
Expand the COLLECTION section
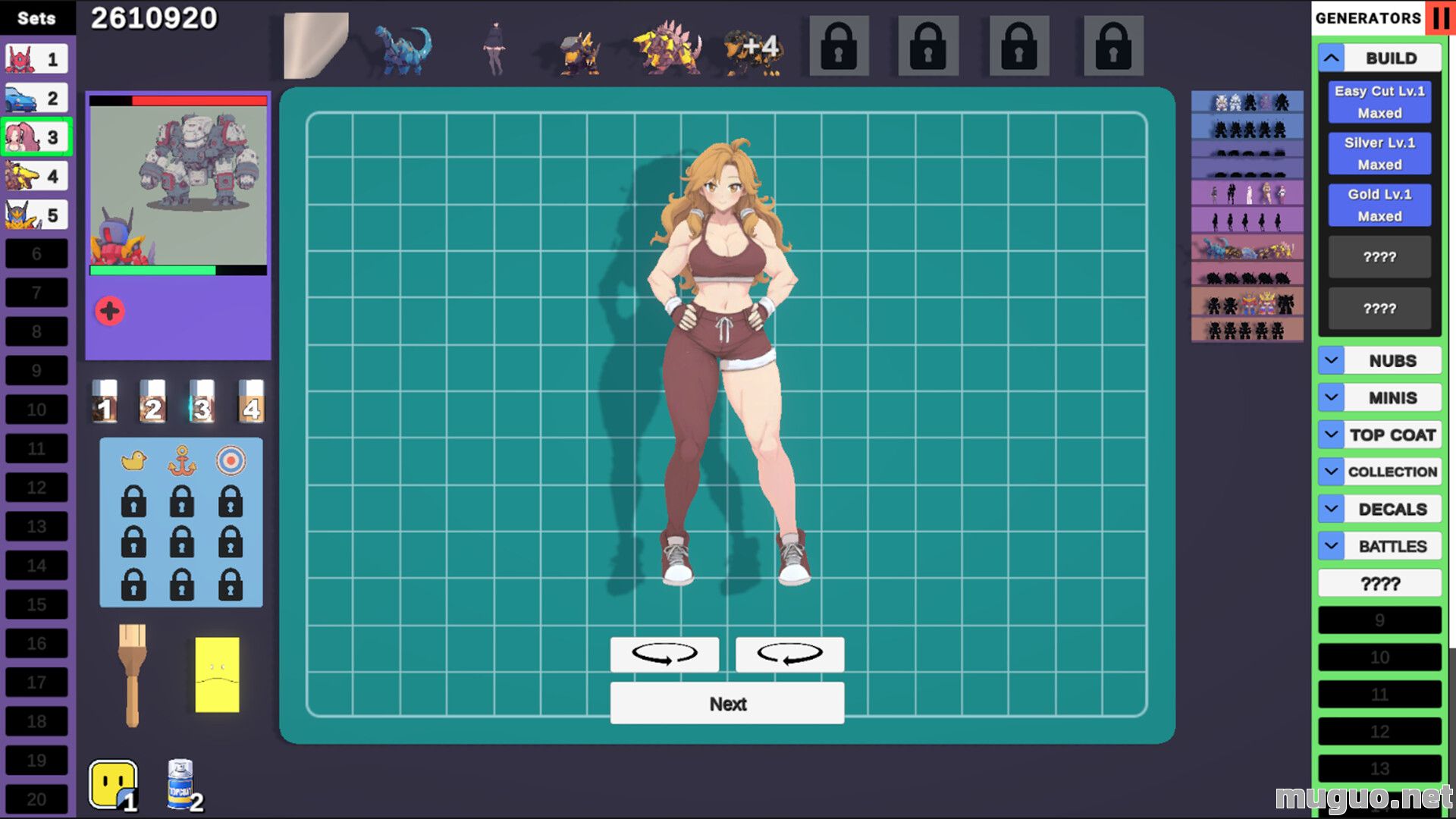pos(1332,472)
